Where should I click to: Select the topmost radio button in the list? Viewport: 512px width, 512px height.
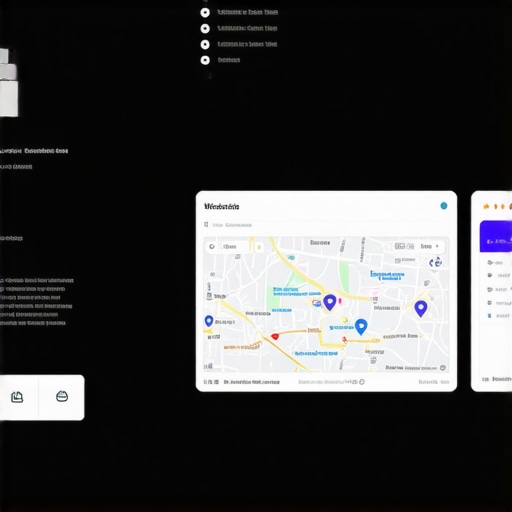coord(205,13)
